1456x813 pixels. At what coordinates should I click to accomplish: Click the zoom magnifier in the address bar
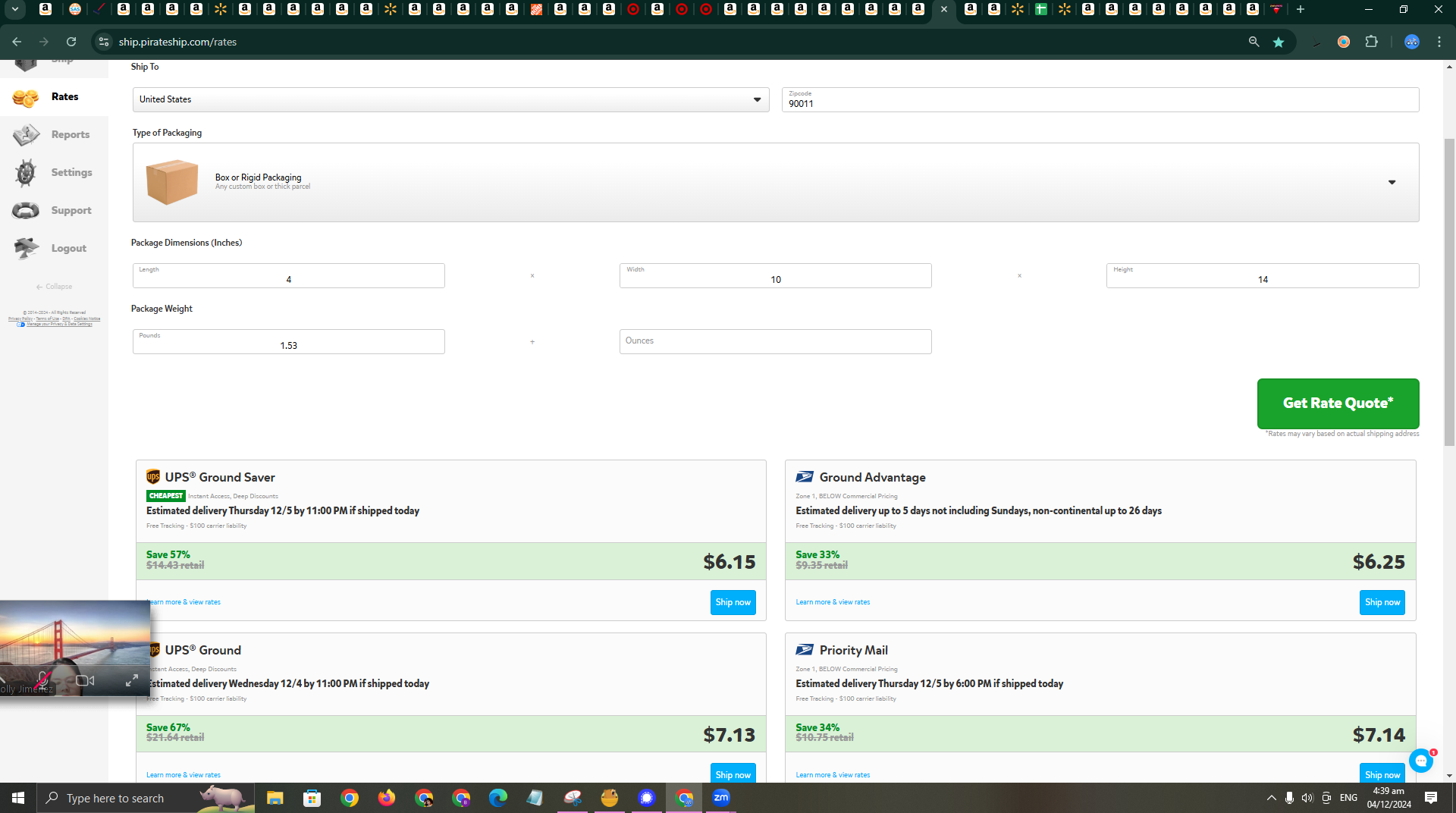[x=1254, y=42]
